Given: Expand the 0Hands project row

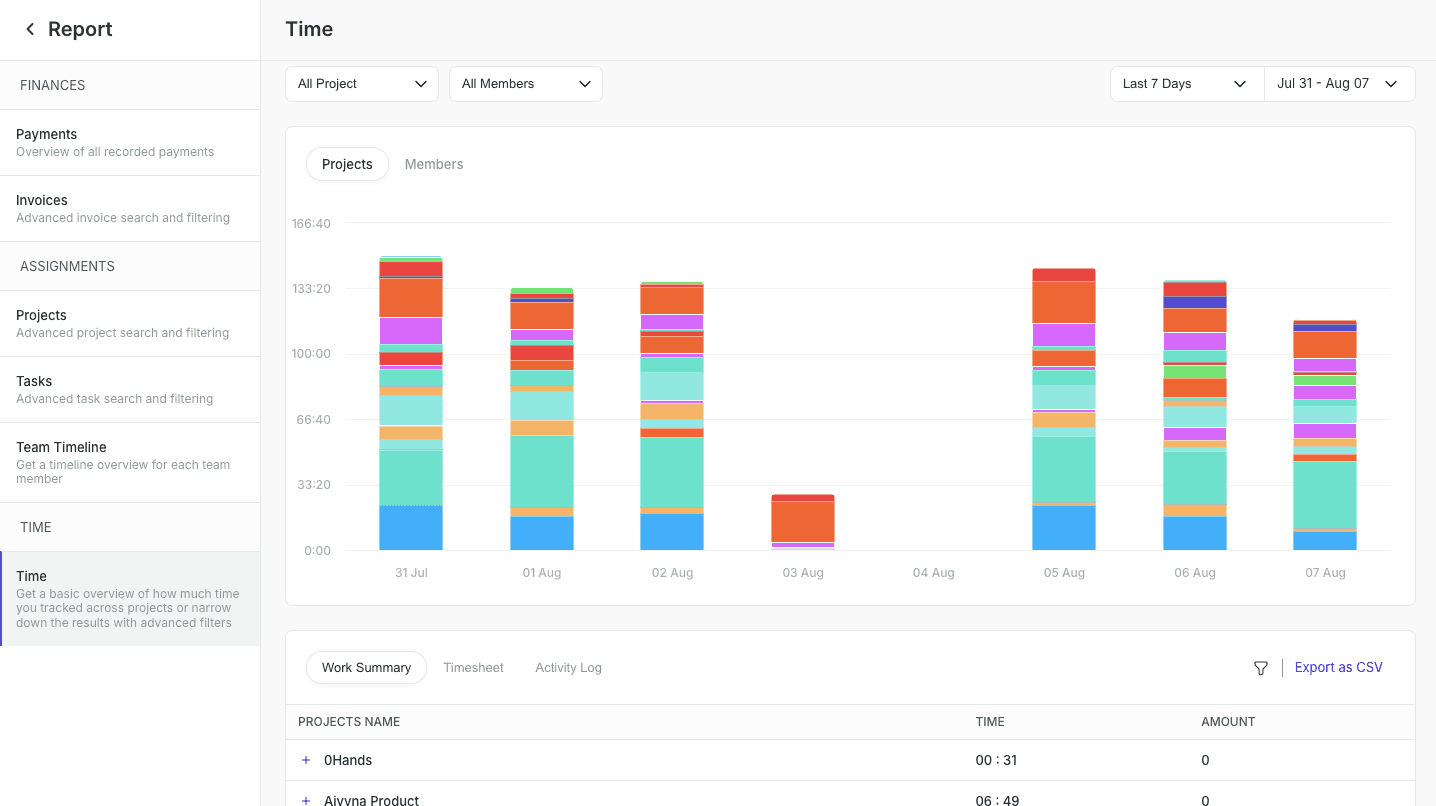Looking at the screenshot, I should [306, 760].
